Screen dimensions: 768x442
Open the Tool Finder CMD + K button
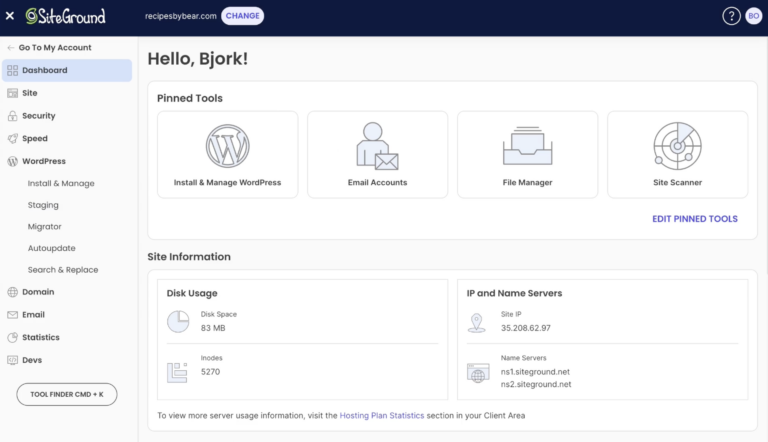(x=67, y=394)
